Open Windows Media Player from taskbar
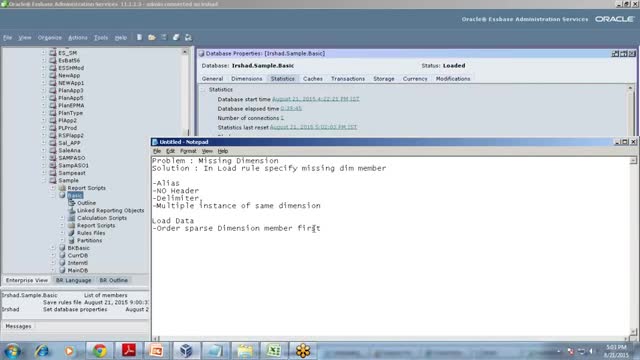The width and height of the screenshot is (640, 360). [69, 351]
